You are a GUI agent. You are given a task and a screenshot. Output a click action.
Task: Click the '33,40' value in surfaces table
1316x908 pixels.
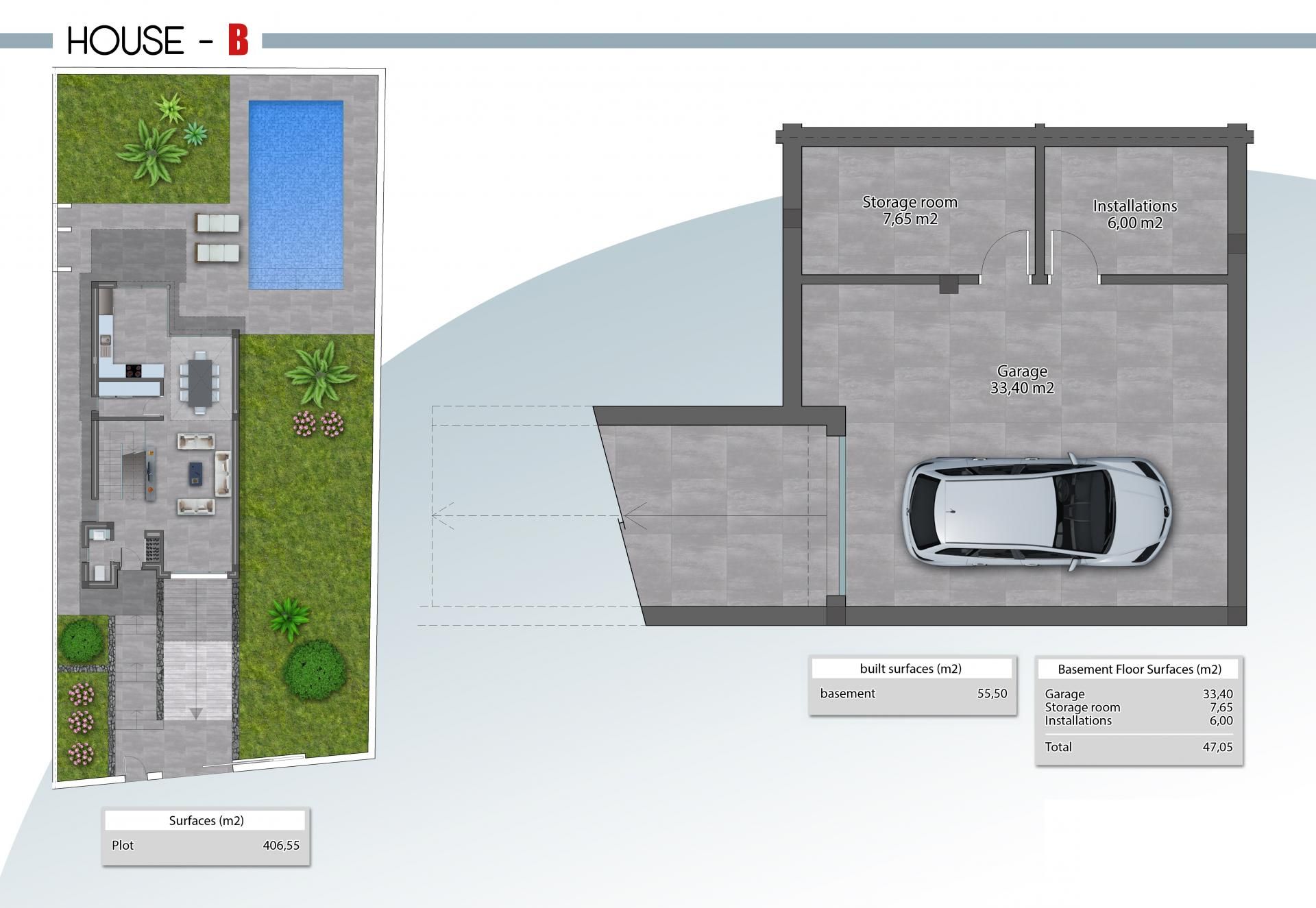tap(1217, 694)
